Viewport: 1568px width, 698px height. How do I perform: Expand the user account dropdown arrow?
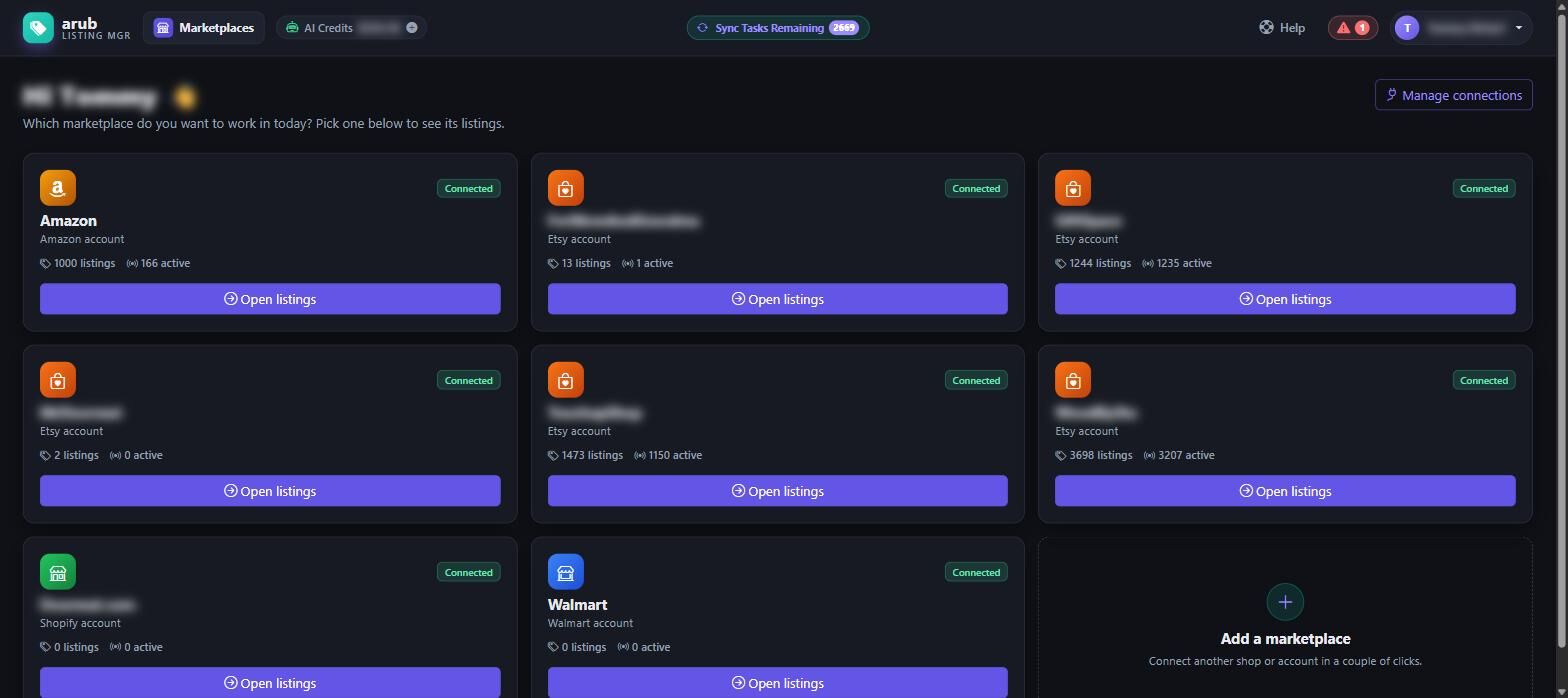coord(1519,28)
